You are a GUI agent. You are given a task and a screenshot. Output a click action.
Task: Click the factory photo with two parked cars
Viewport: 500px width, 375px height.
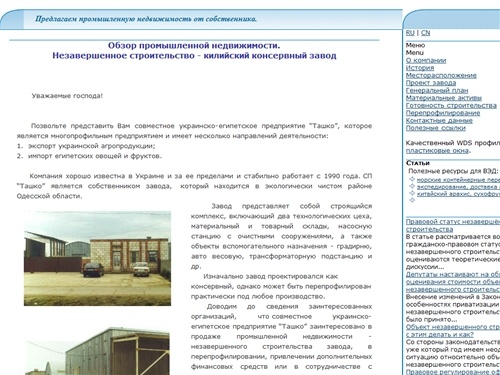(97, 258)
